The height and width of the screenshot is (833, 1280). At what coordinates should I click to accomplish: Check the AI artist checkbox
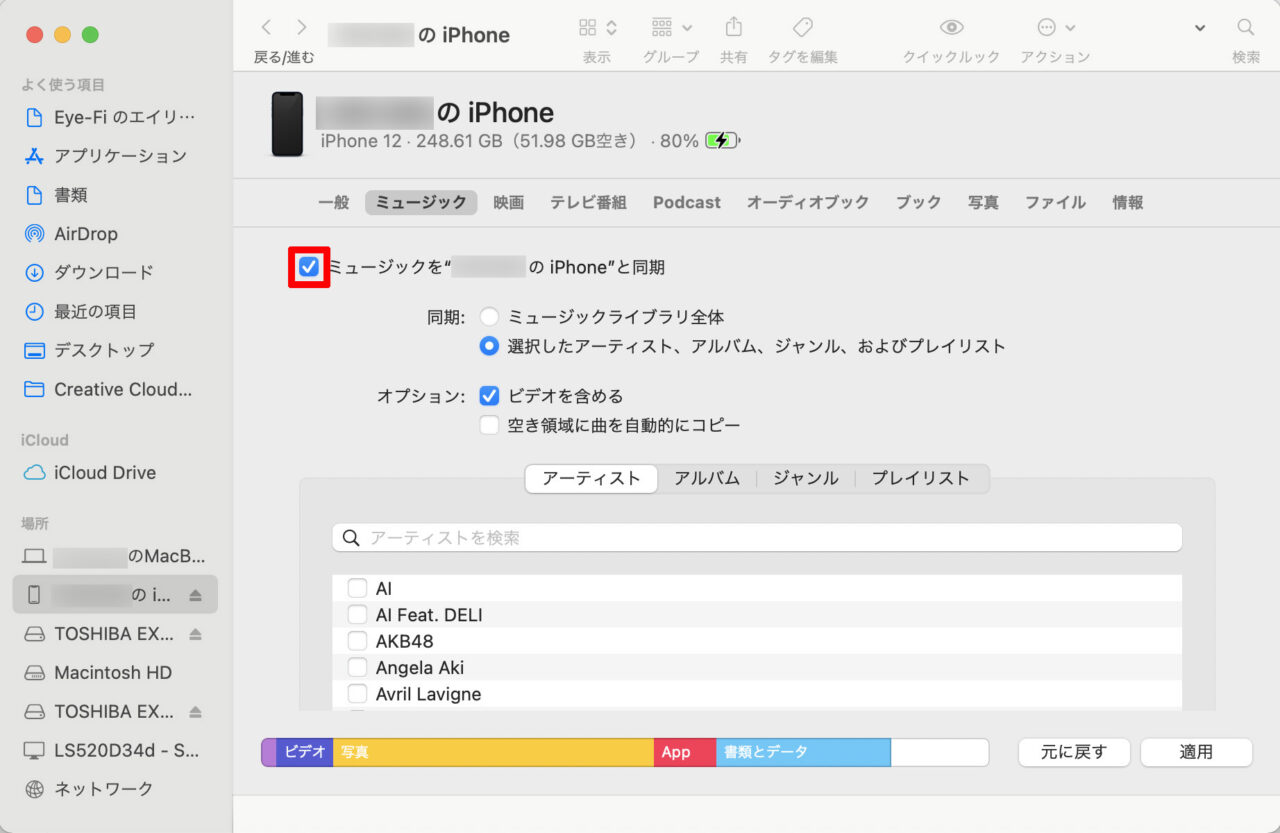pos(357,588)
